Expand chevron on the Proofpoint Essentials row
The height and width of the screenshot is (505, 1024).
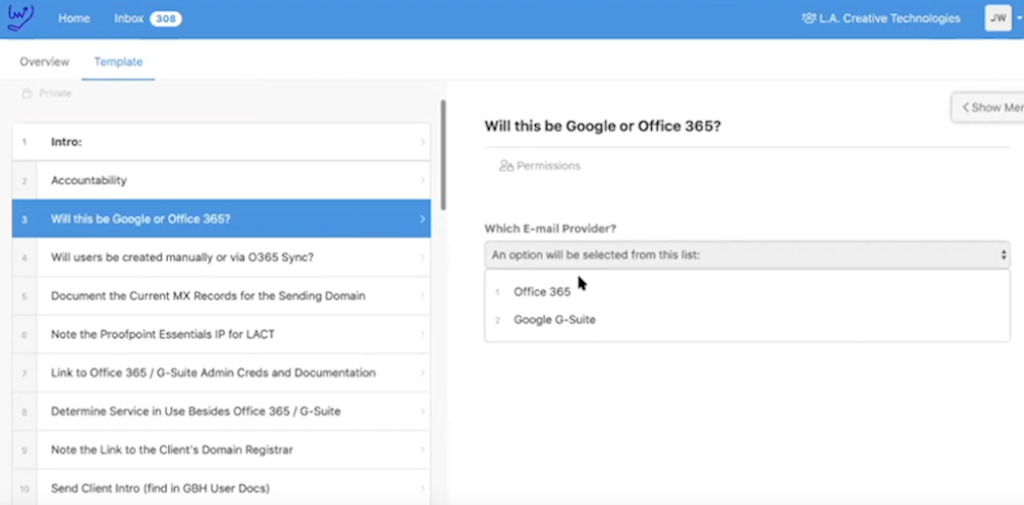click(x=423, y=334)
